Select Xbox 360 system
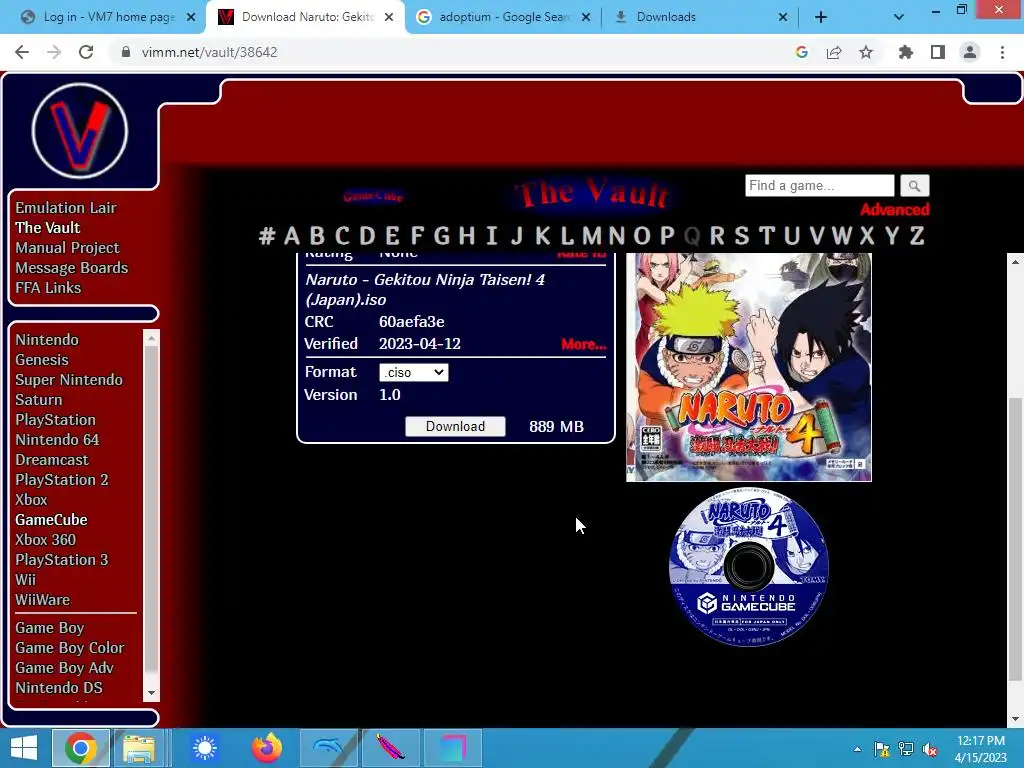This screenshot has width=1024, height=768. (45, 540)
